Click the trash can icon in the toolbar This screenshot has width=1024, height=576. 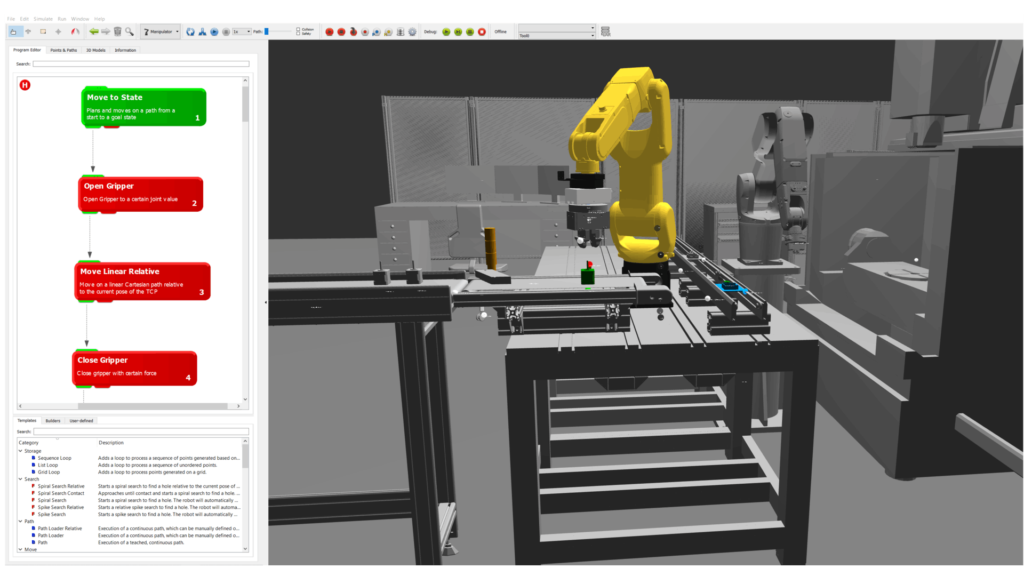point(116,31)
